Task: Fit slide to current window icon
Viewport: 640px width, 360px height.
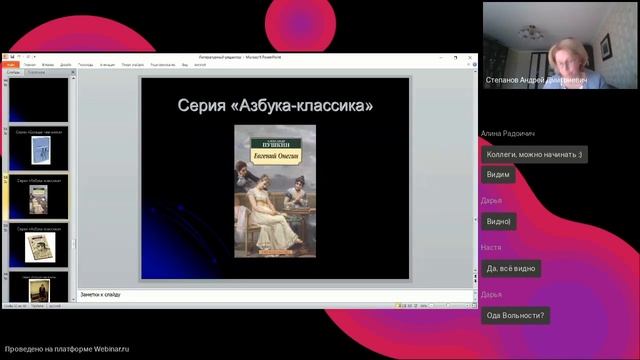Action: (474, 306)
